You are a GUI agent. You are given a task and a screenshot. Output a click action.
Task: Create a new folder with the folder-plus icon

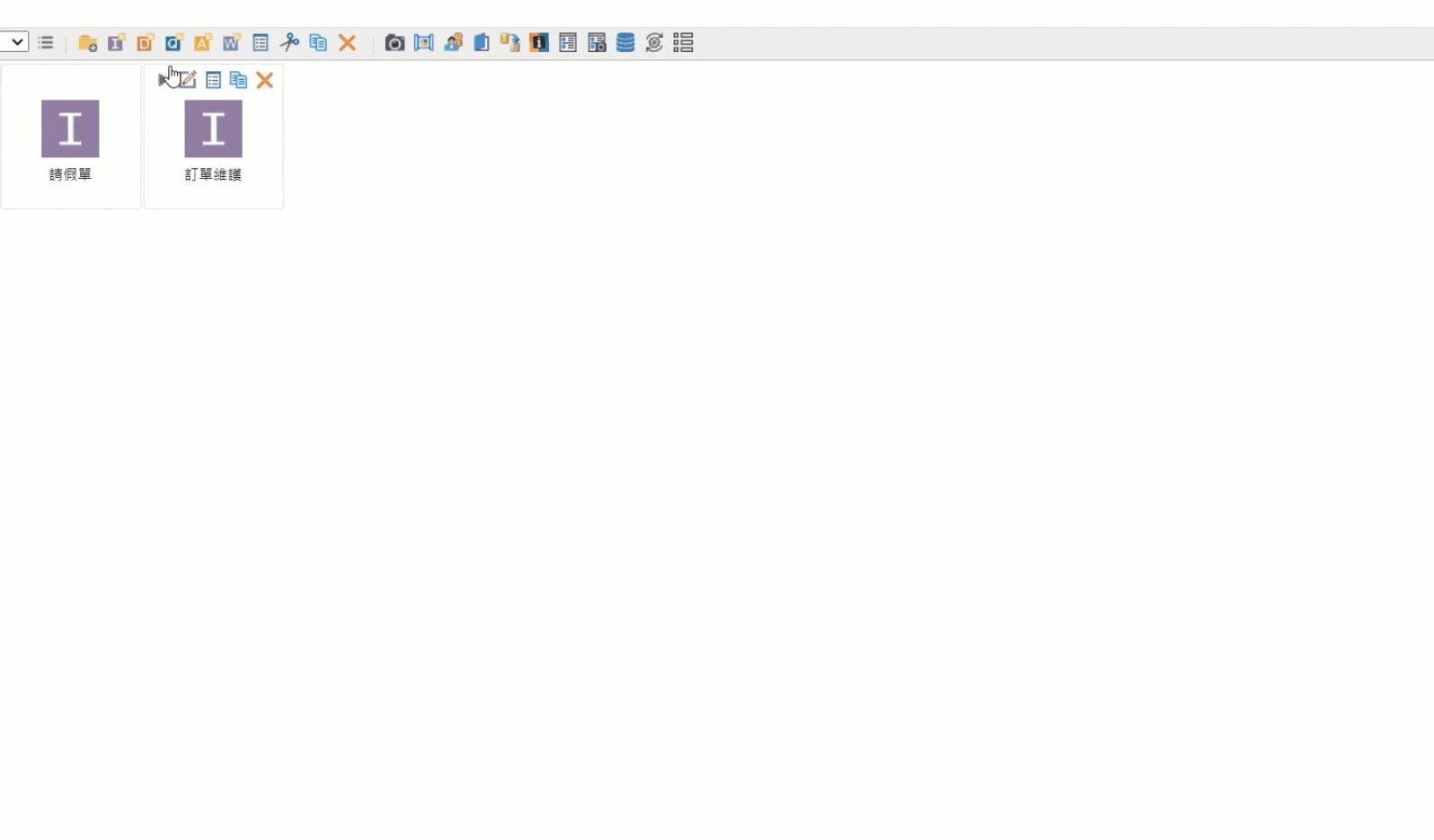click(87, 42)
